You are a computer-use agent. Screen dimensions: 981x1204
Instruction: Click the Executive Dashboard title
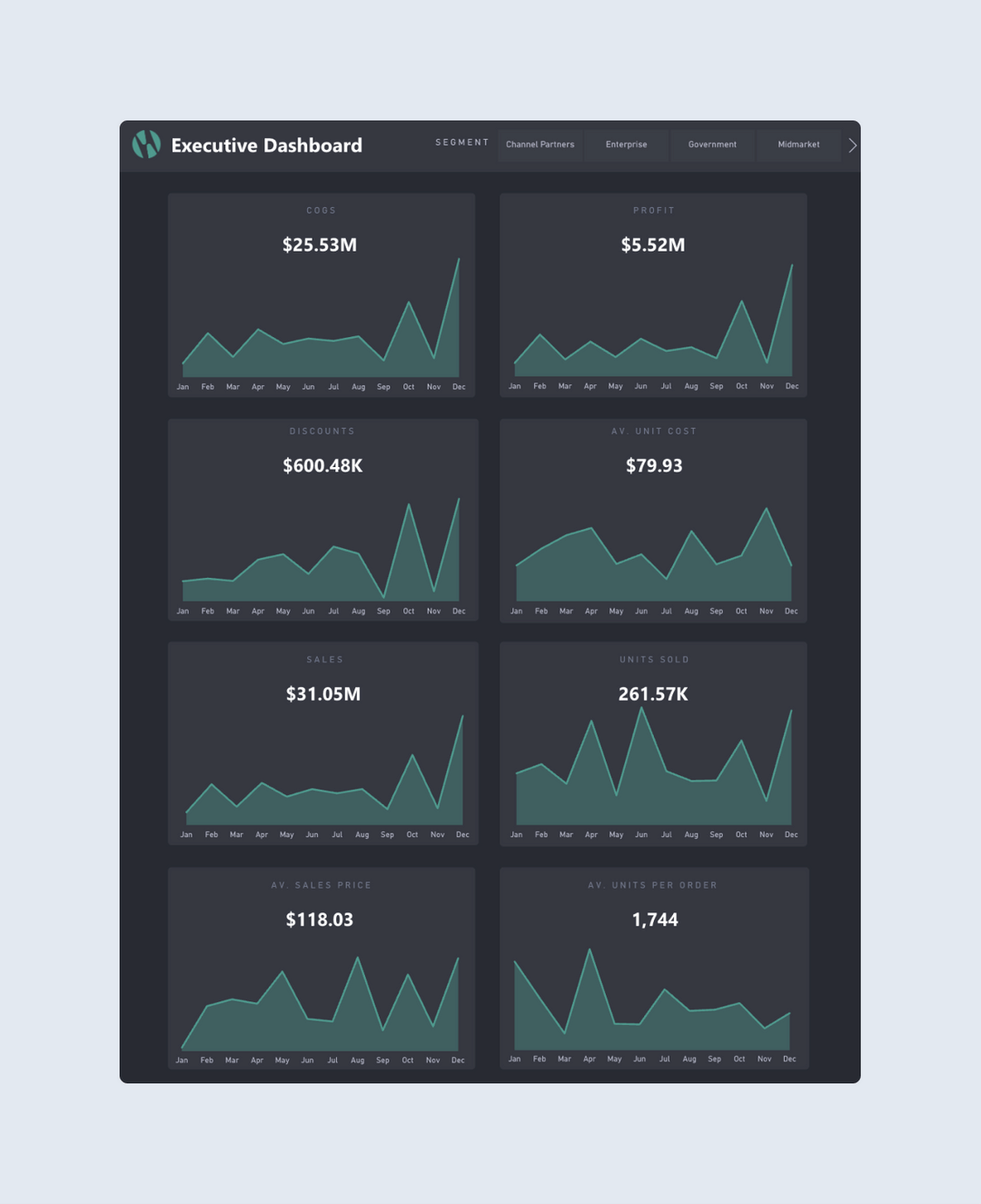[x=267, y=145]
